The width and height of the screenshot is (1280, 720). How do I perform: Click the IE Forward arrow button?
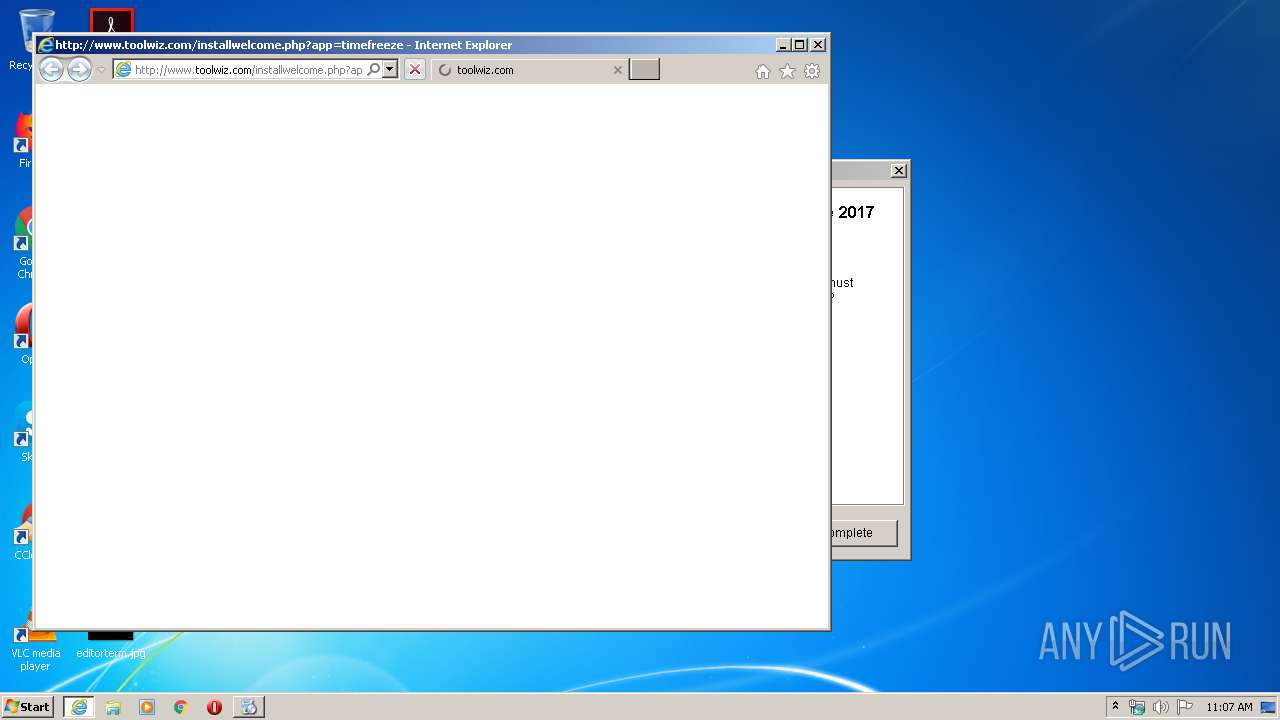[79, 70]
